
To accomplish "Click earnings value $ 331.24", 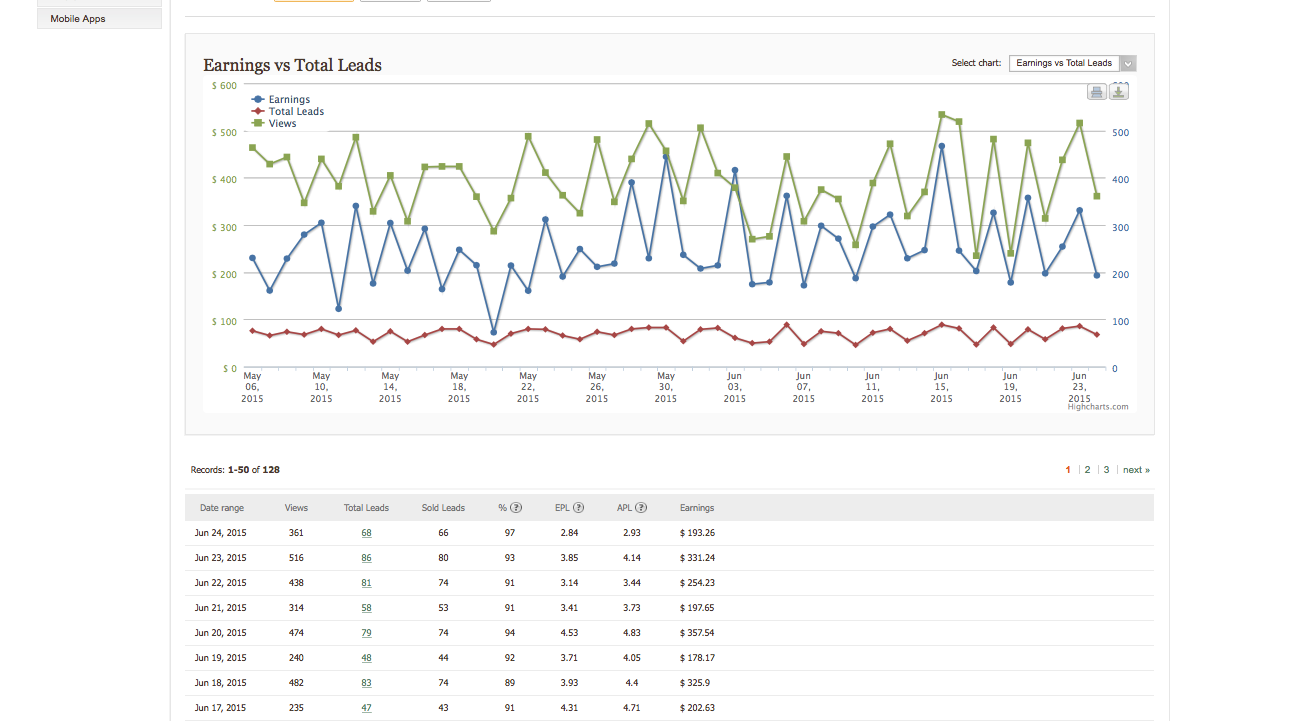I will [x=697, y=558].
